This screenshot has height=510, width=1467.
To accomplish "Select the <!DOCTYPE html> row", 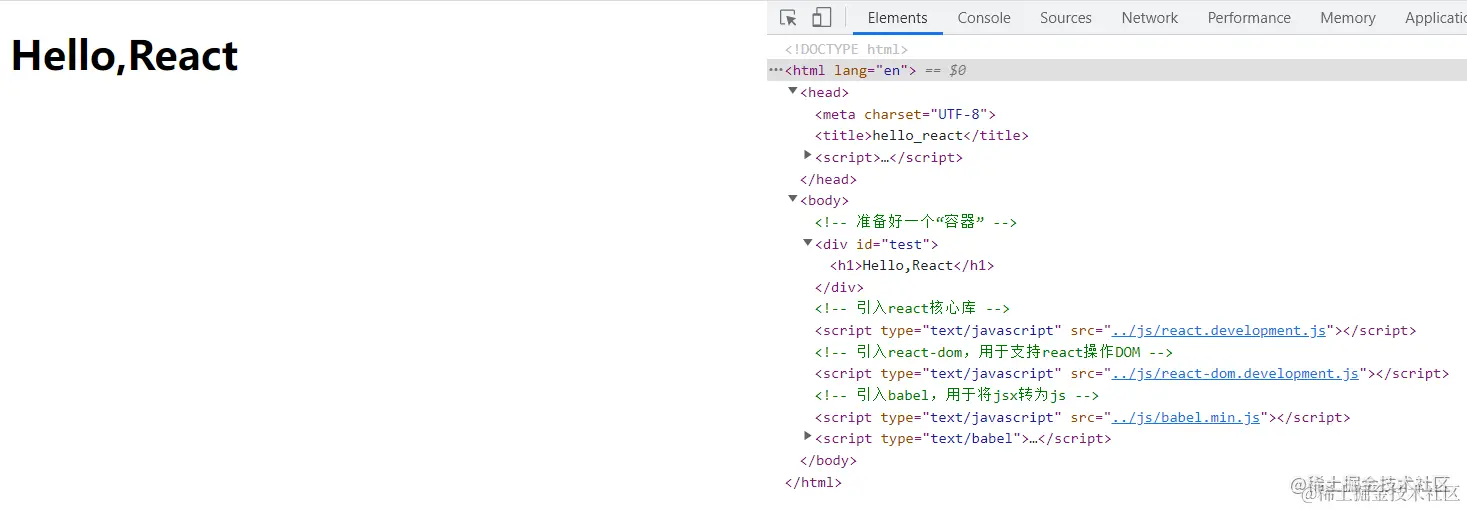I will (x=846, y=49).
